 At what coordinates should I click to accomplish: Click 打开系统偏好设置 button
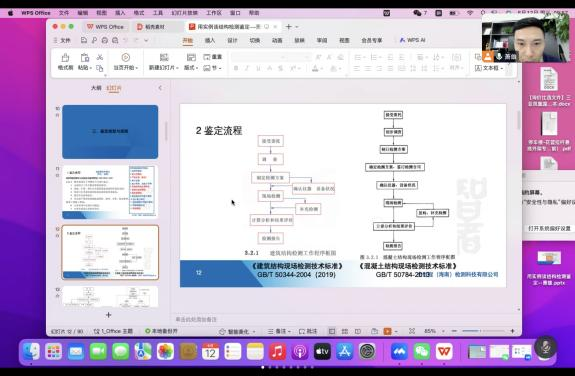click(x=549, y=228)
